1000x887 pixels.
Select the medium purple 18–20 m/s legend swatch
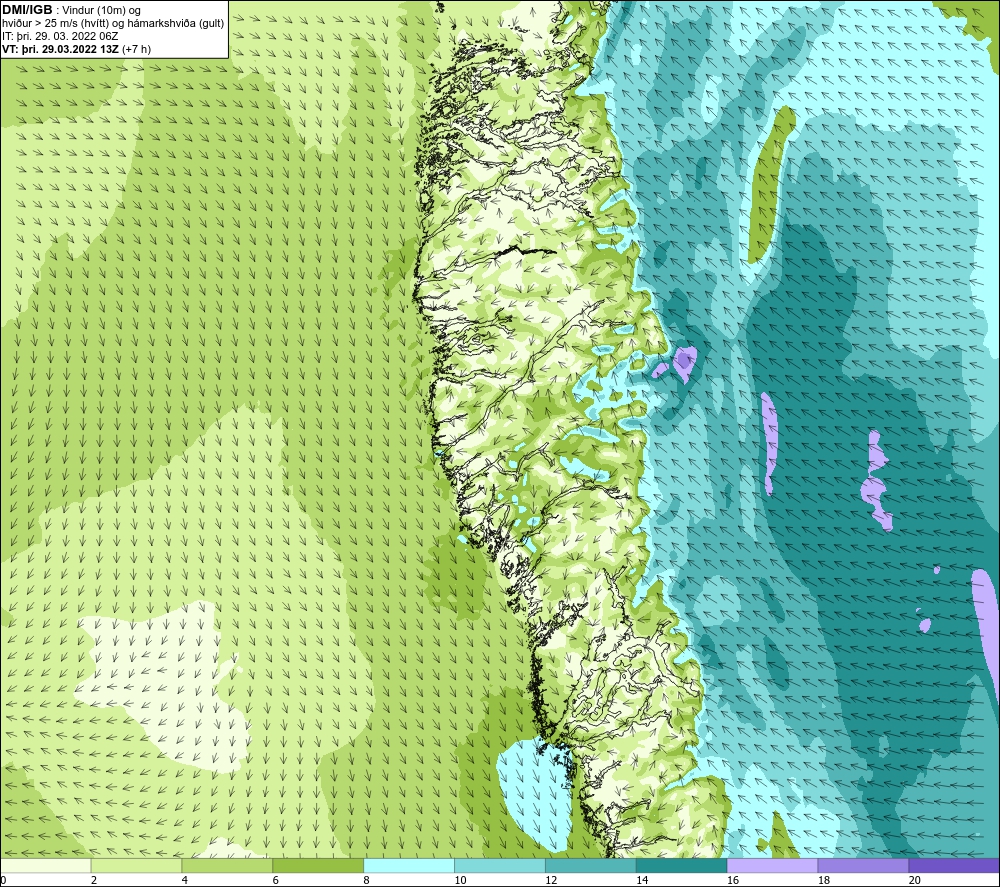(x=864, y=865)
